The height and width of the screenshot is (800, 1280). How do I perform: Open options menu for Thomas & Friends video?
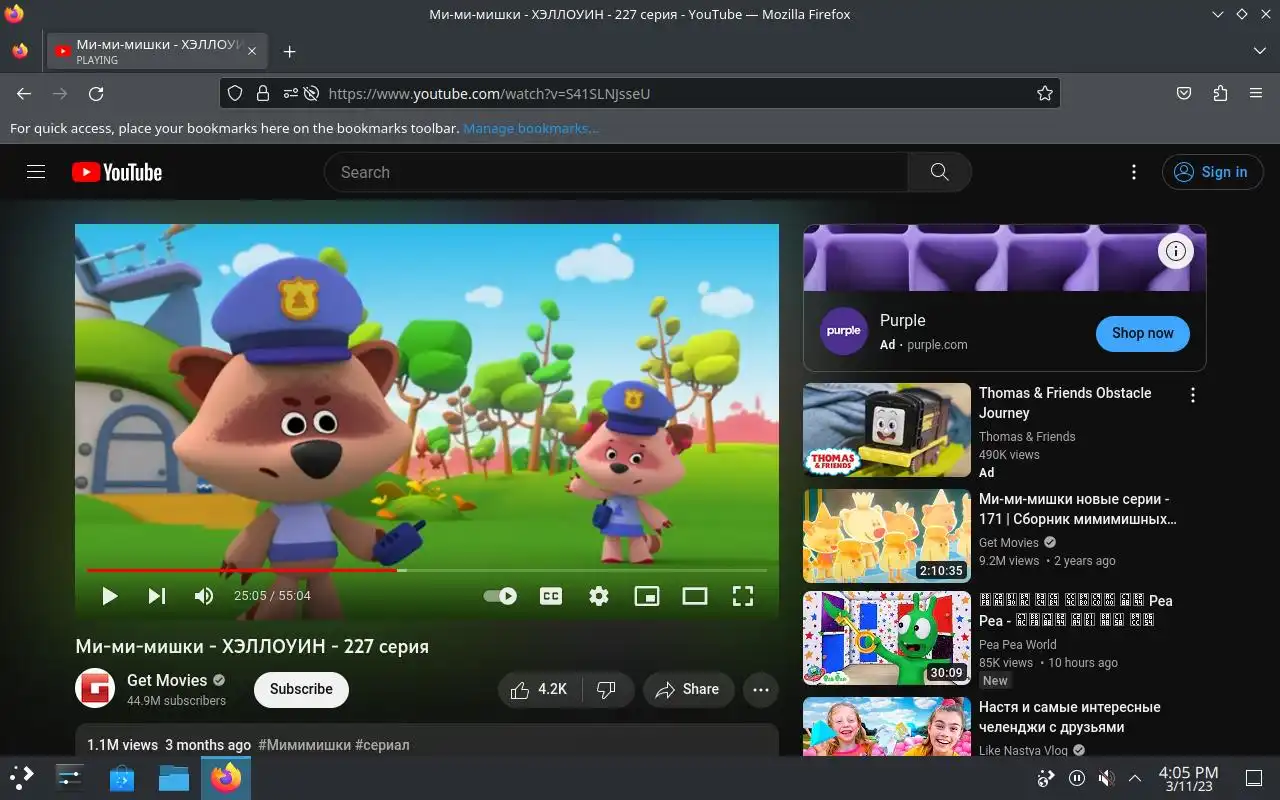point(1192,396)
